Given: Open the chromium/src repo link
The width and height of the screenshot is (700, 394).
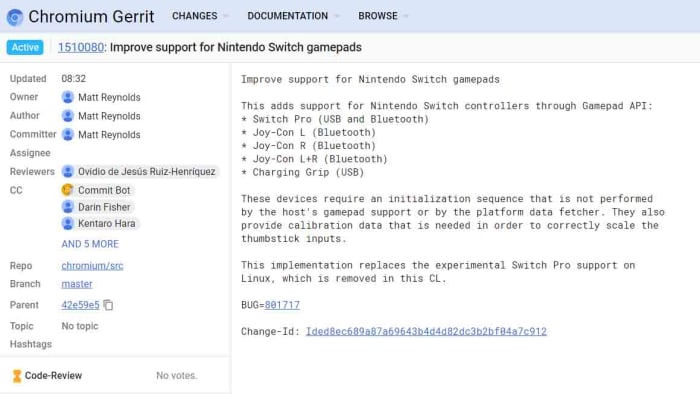Looking at the screenshot, I should pyautogui.click(x=92, y=265).
